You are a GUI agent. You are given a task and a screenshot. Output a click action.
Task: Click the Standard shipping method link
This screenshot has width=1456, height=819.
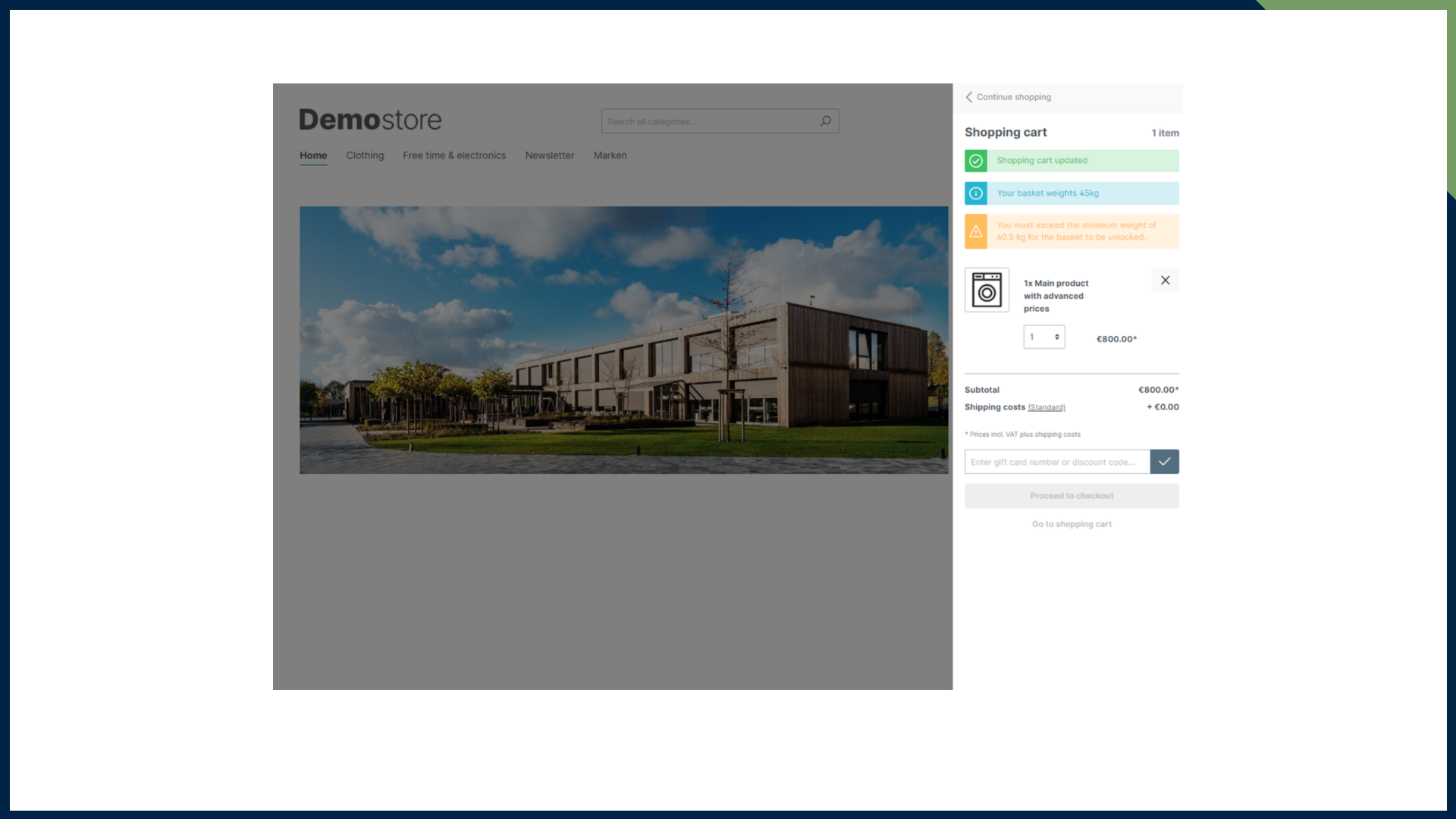tap(1046, 408)
